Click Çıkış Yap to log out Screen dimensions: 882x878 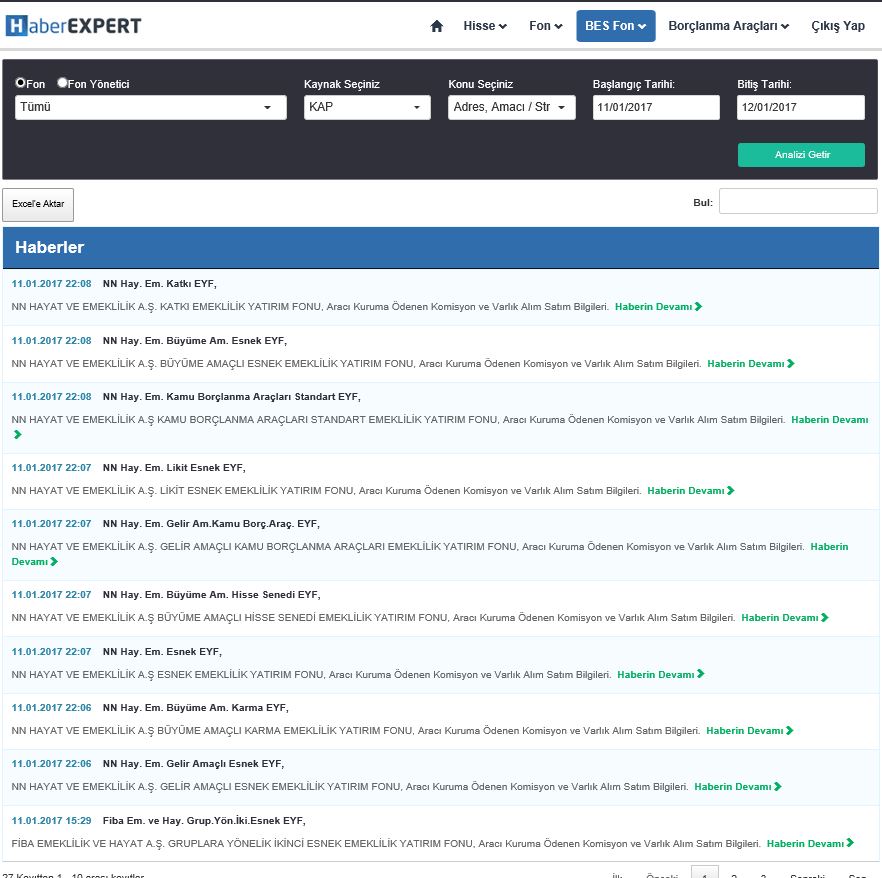[838, 26]
